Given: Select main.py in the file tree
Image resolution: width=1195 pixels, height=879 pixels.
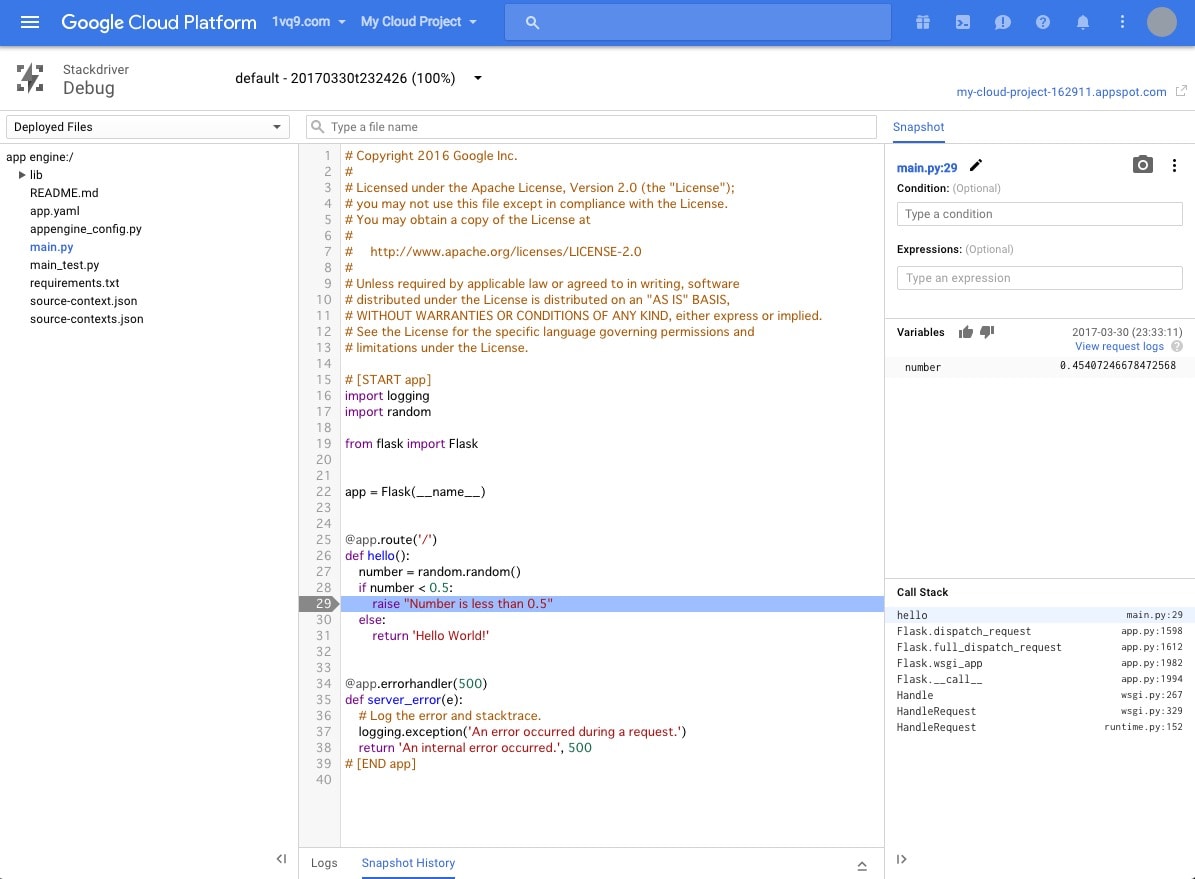Looking at the screenshot, I should pos(52,247).
